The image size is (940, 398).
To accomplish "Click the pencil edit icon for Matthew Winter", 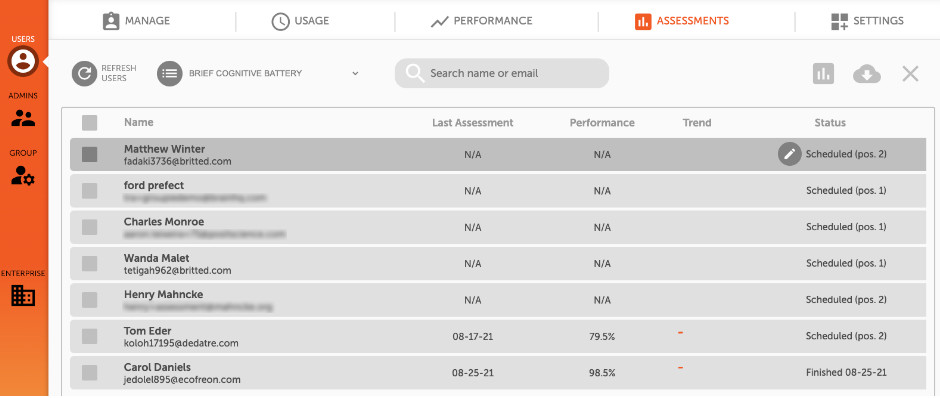I will click(x=790, y=154).
